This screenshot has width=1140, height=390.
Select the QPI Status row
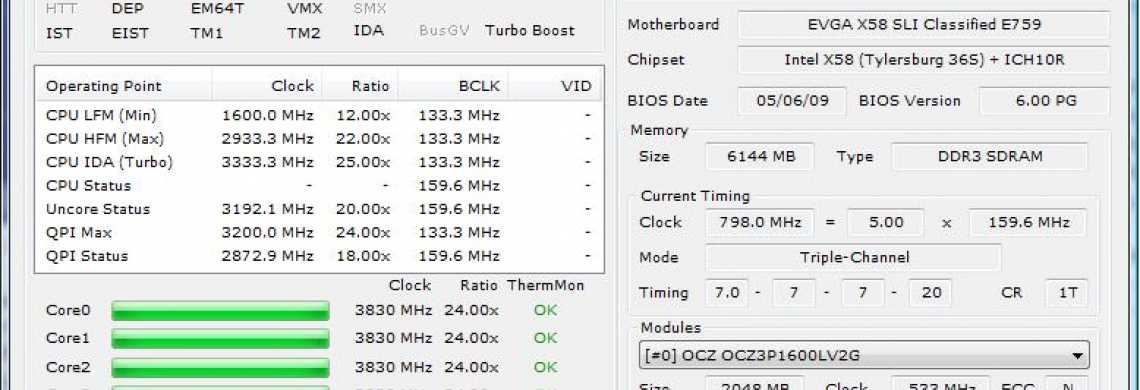point(319,256)
